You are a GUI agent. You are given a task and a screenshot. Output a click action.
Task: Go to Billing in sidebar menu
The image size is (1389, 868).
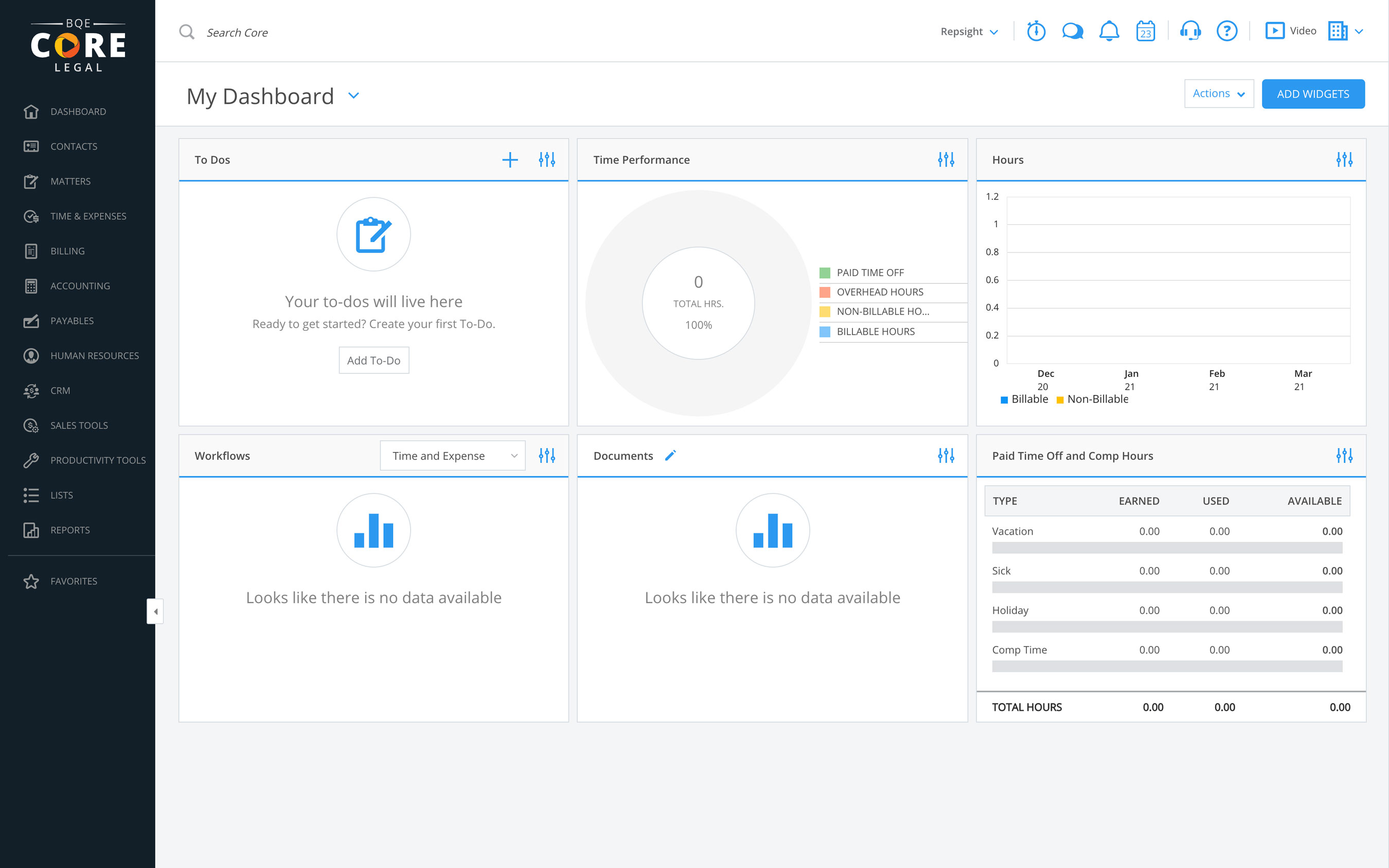67,251
